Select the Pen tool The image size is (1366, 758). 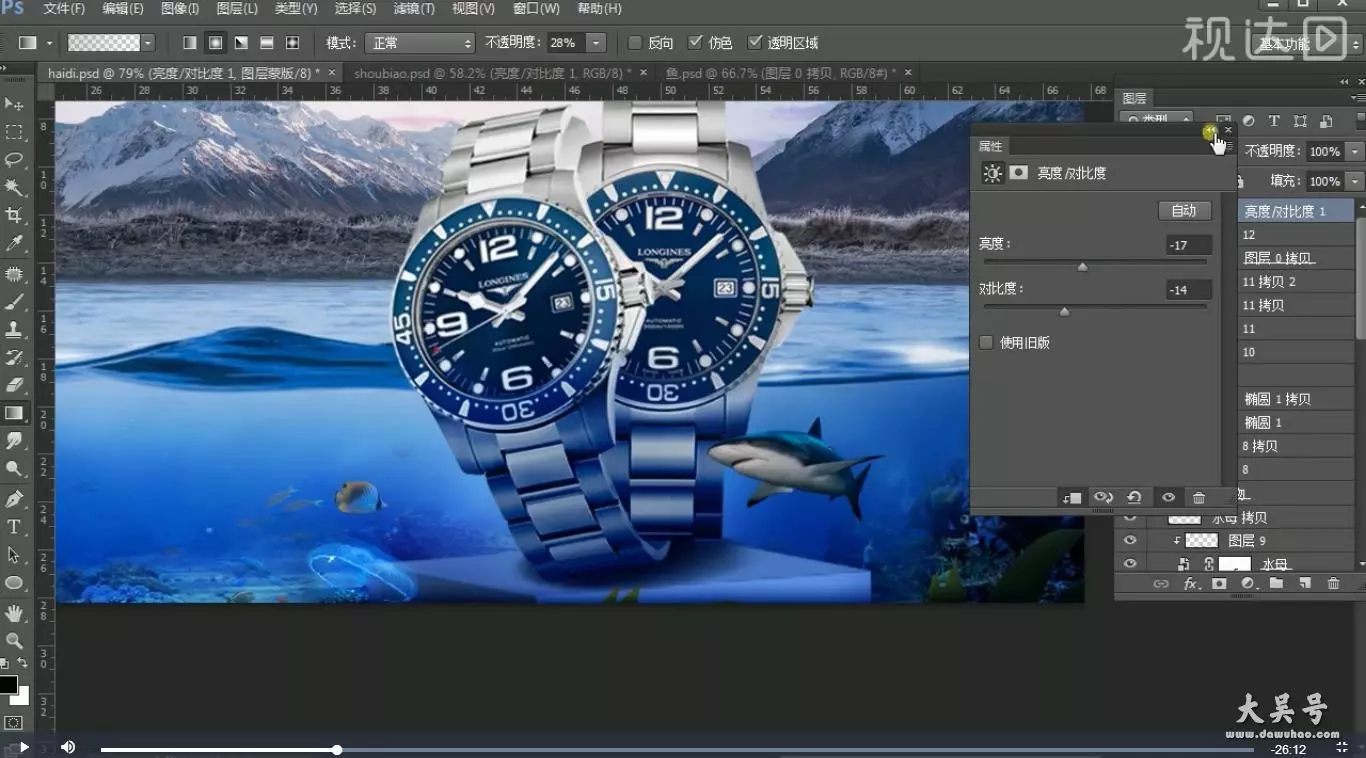click(x=14, y=499)
